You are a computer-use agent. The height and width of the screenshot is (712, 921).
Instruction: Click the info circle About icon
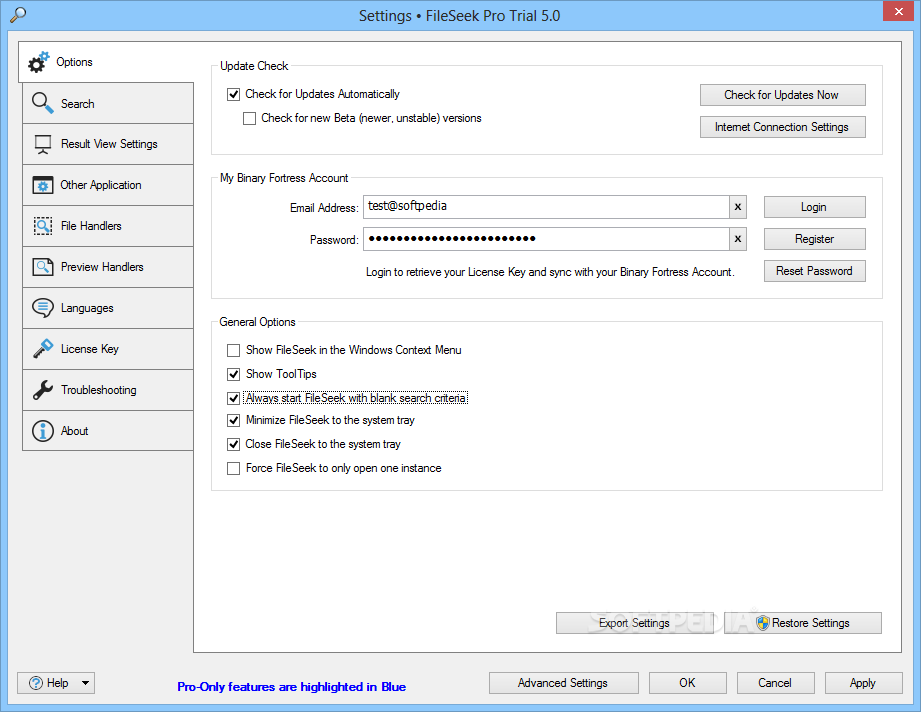(x=42, y=431)
